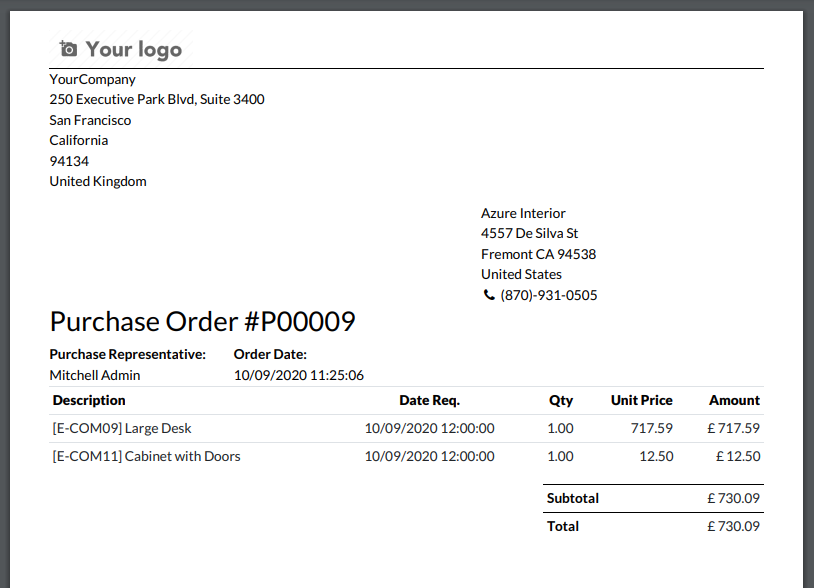Select the [E-COM11] Cabinet with Doors row
The height and width of the screenshot is (588, 814).
[x=146, y=456]
